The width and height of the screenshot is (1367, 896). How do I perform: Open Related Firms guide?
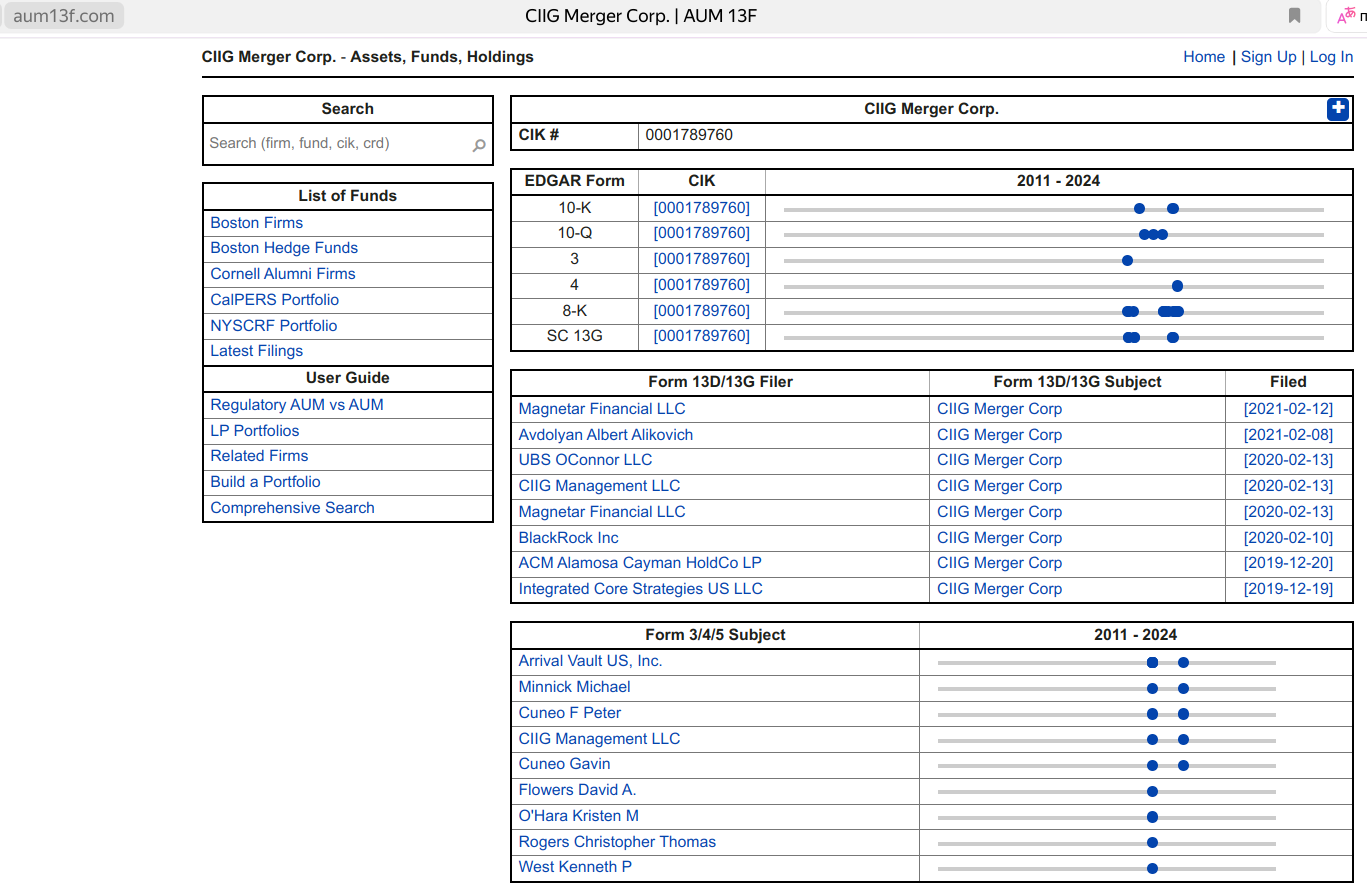(x=259, y=456)
